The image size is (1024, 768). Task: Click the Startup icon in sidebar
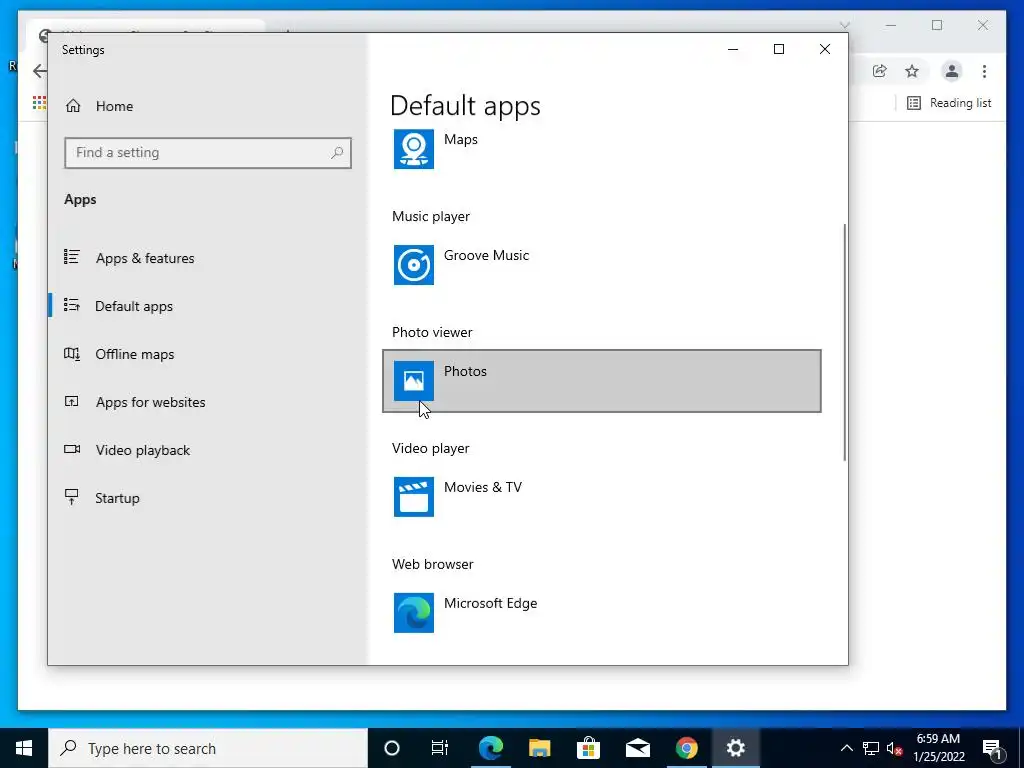tap(72, 497)
